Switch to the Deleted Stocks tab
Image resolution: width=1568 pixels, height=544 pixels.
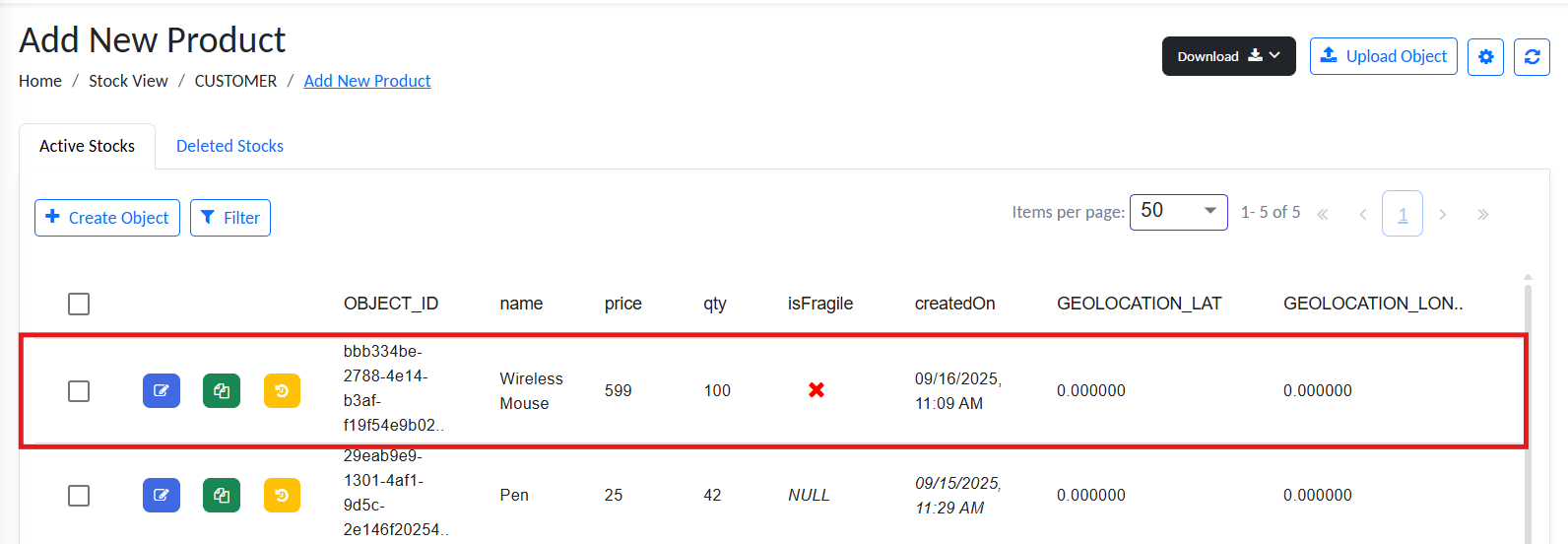click(229, 146)
